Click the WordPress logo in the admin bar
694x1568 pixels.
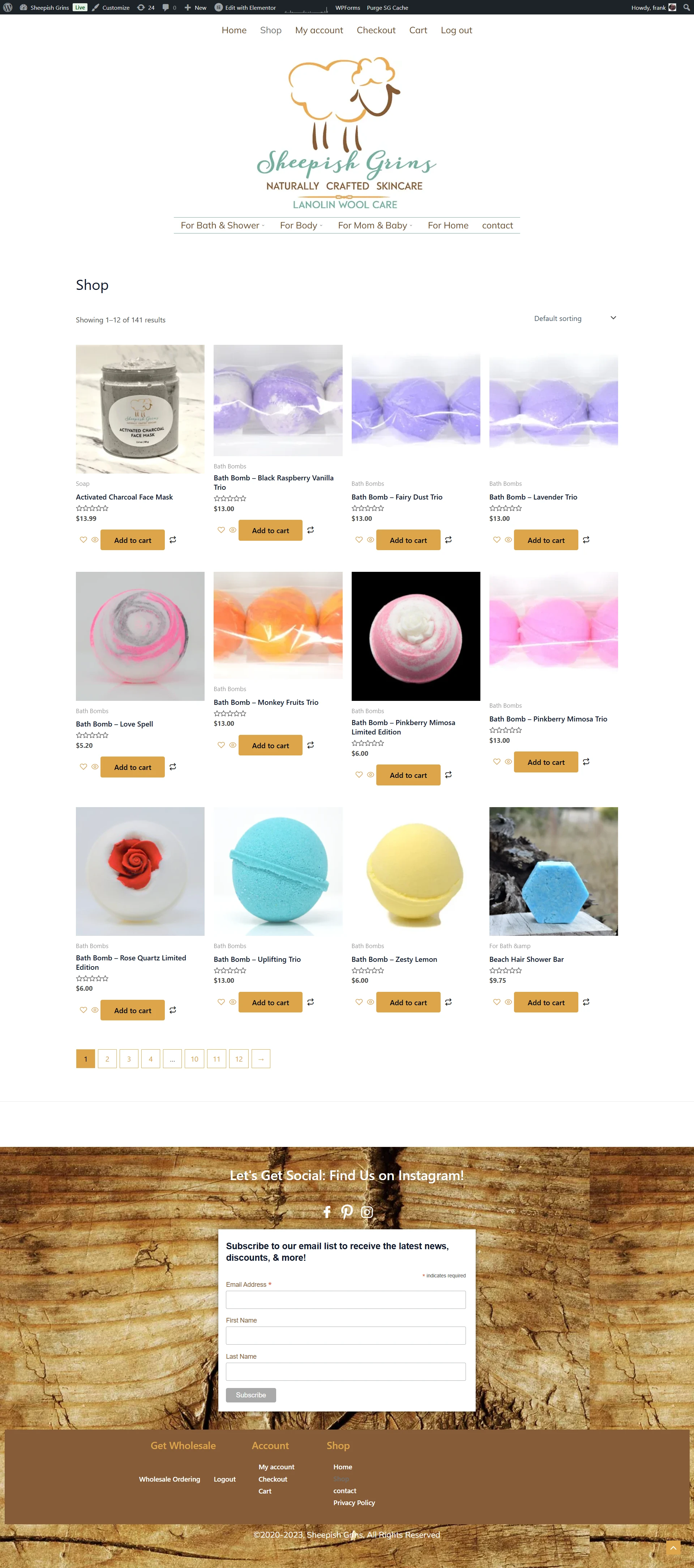(x=8, y=7)
